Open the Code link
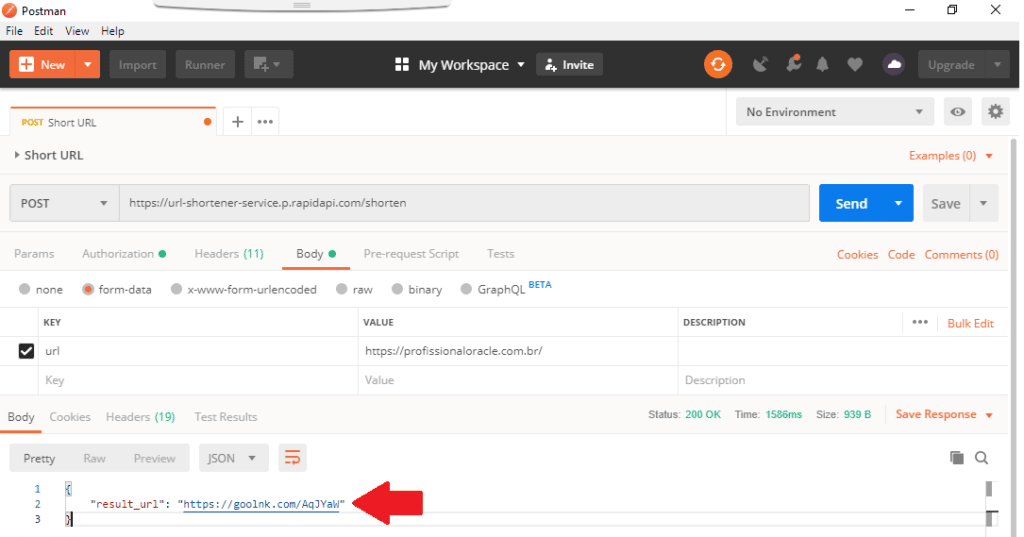1024x537 pixels. pyautogui.click(x=901, y=254)
